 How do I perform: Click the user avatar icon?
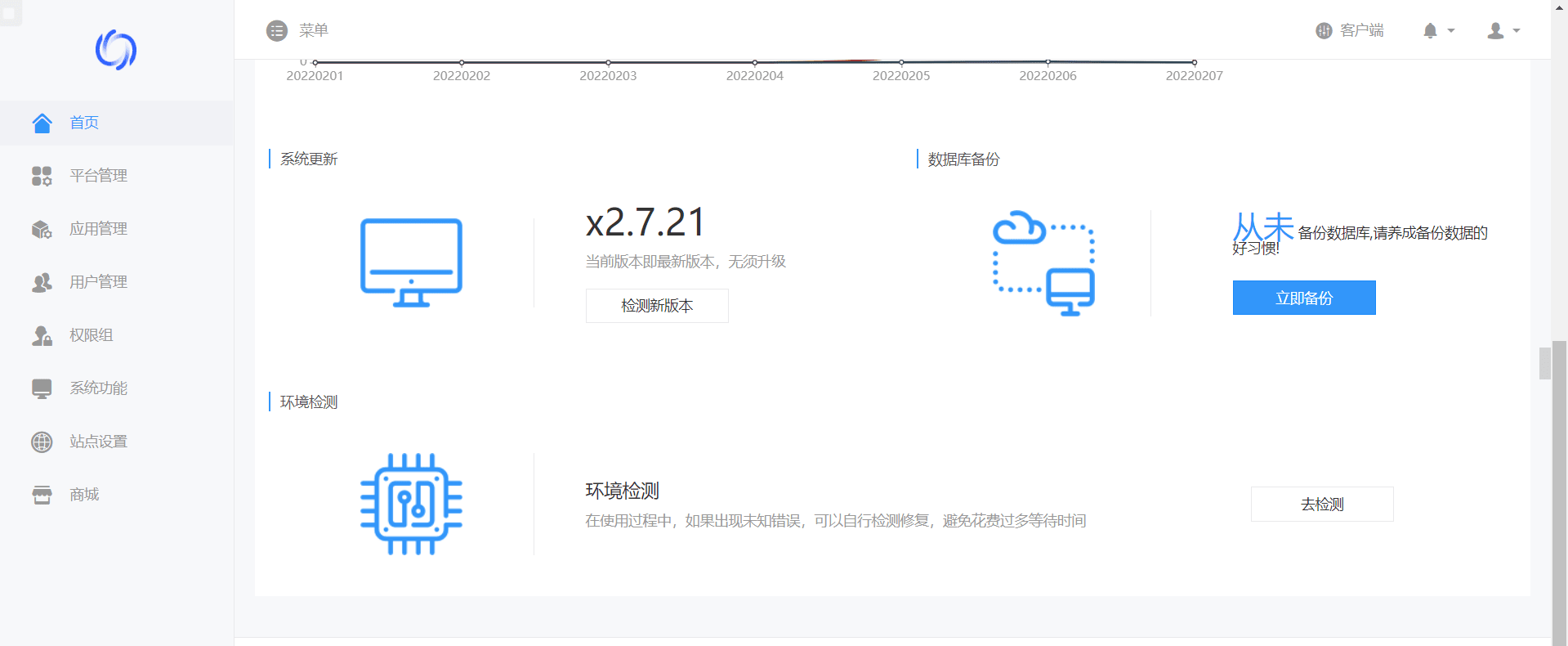(1495, 30)
